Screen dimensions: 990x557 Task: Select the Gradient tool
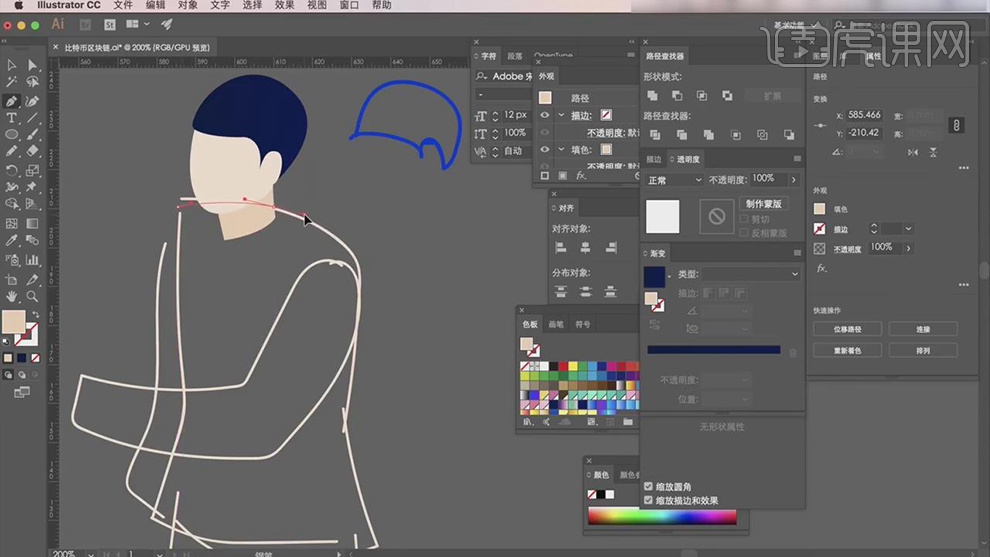(32, 224)
